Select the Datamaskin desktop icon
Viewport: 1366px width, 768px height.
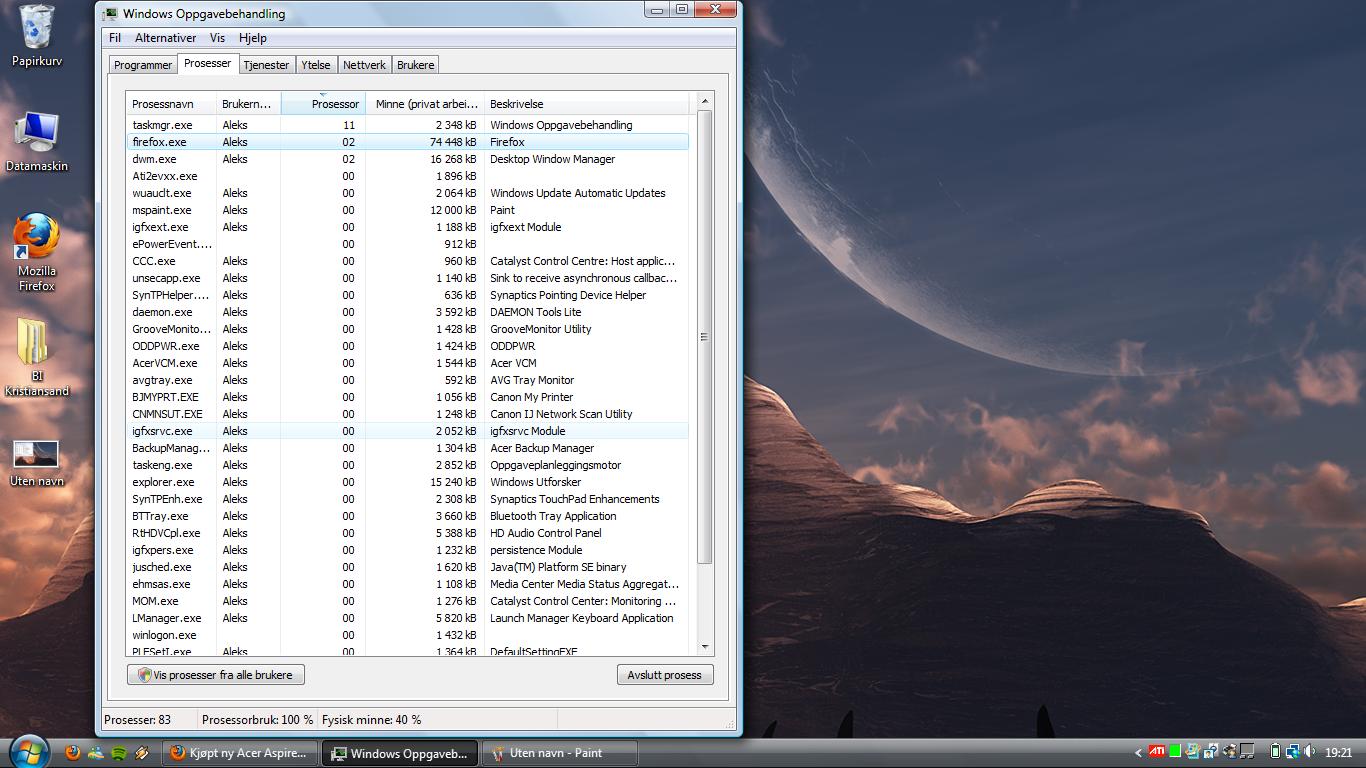point(37,141)
